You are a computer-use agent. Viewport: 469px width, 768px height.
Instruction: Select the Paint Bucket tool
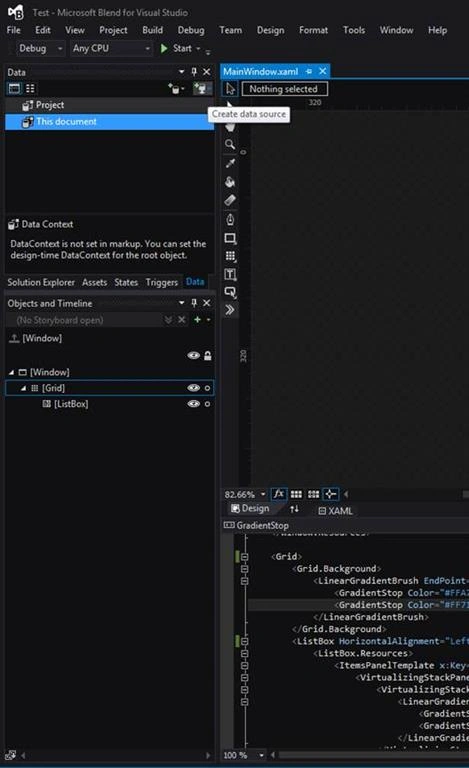(230, 182)
